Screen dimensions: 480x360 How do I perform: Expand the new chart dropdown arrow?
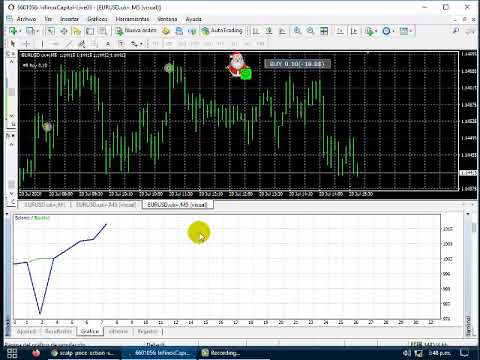pyautogui.click(x=20, y=31)
